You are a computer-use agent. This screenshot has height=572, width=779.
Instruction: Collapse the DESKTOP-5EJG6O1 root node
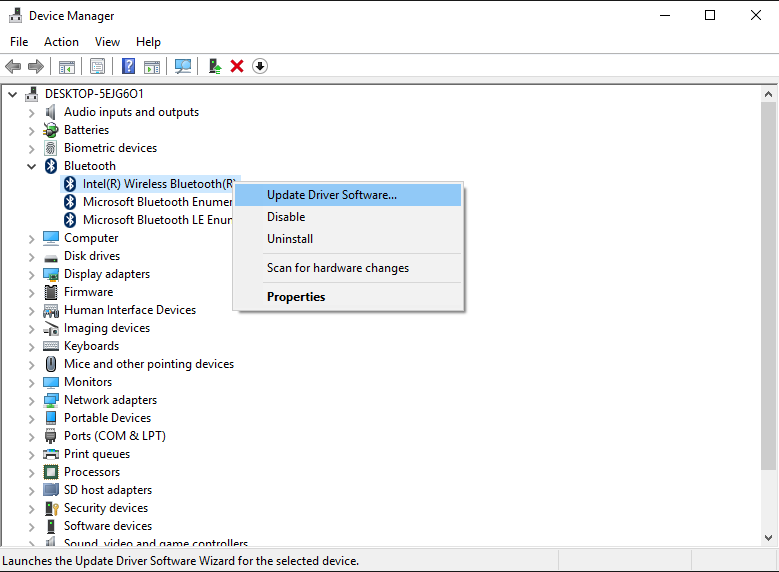pos(13,94)
